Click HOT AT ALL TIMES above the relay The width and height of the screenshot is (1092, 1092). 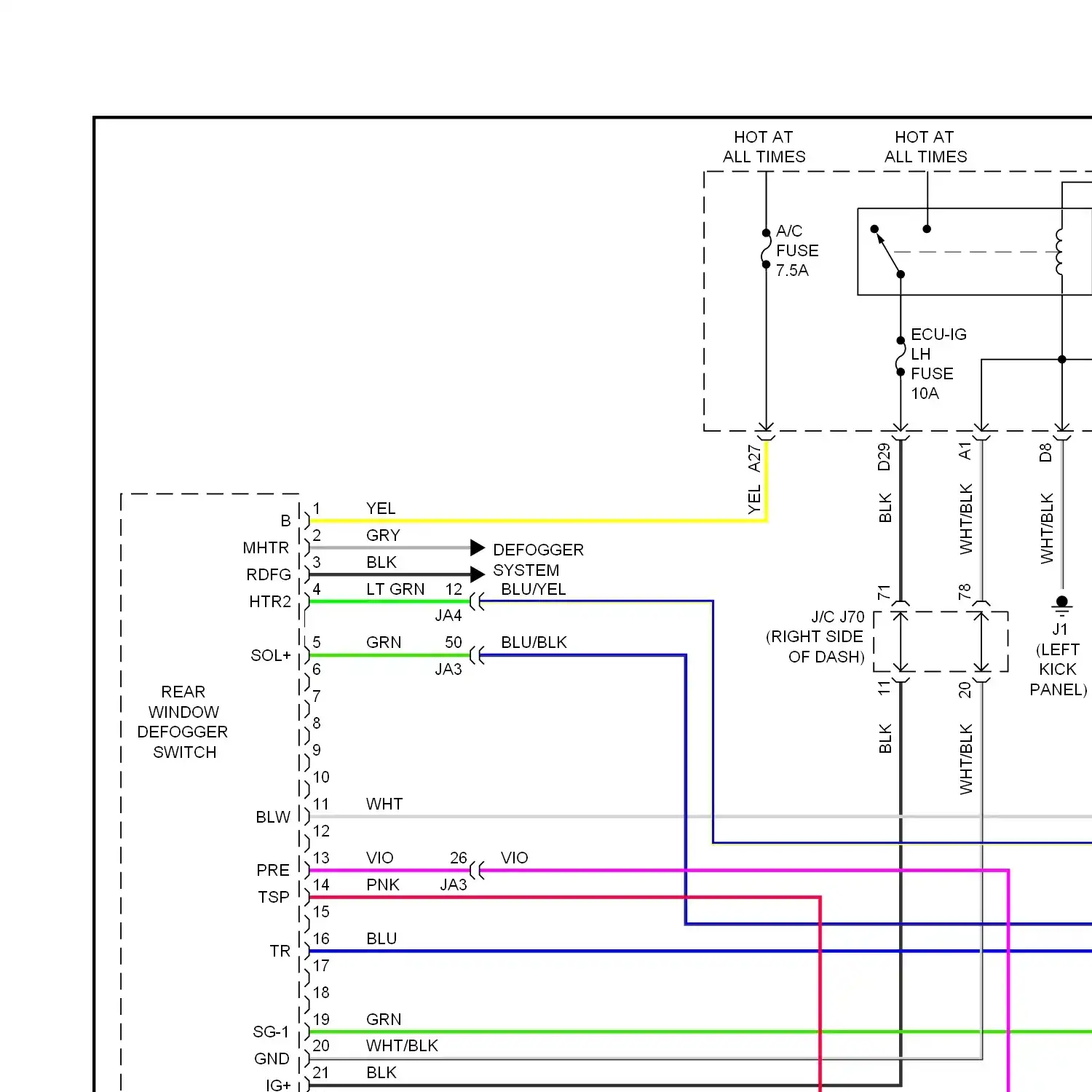pyautogui.click(x=925, y=147)
